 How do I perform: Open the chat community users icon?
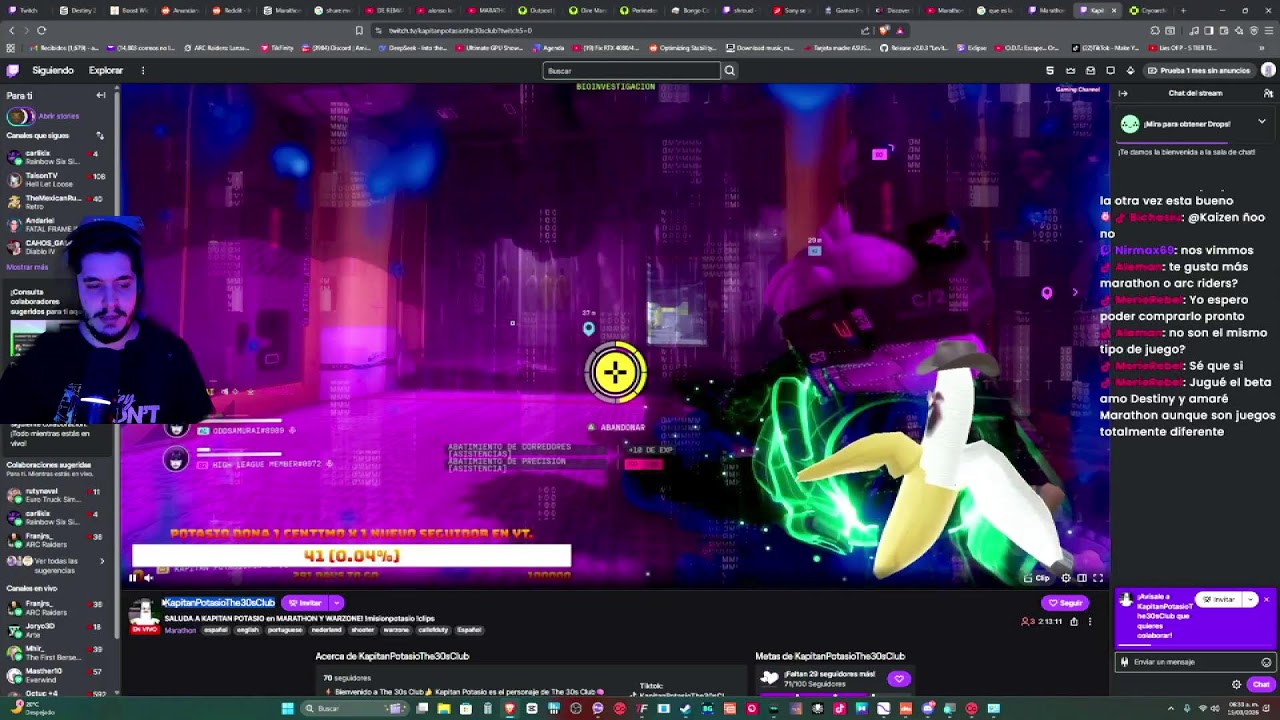pos(1268,93)
